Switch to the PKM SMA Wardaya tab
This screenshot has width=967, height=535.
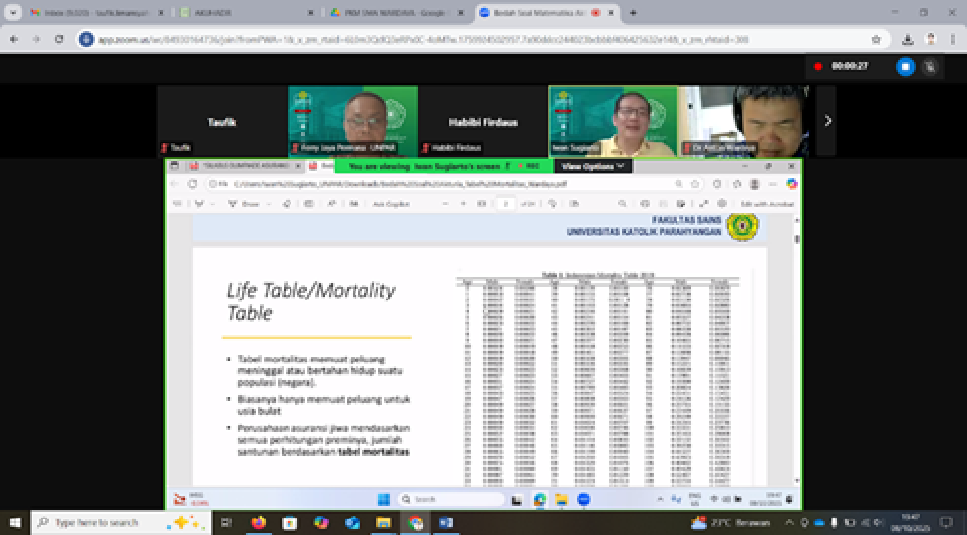(392, 13)
